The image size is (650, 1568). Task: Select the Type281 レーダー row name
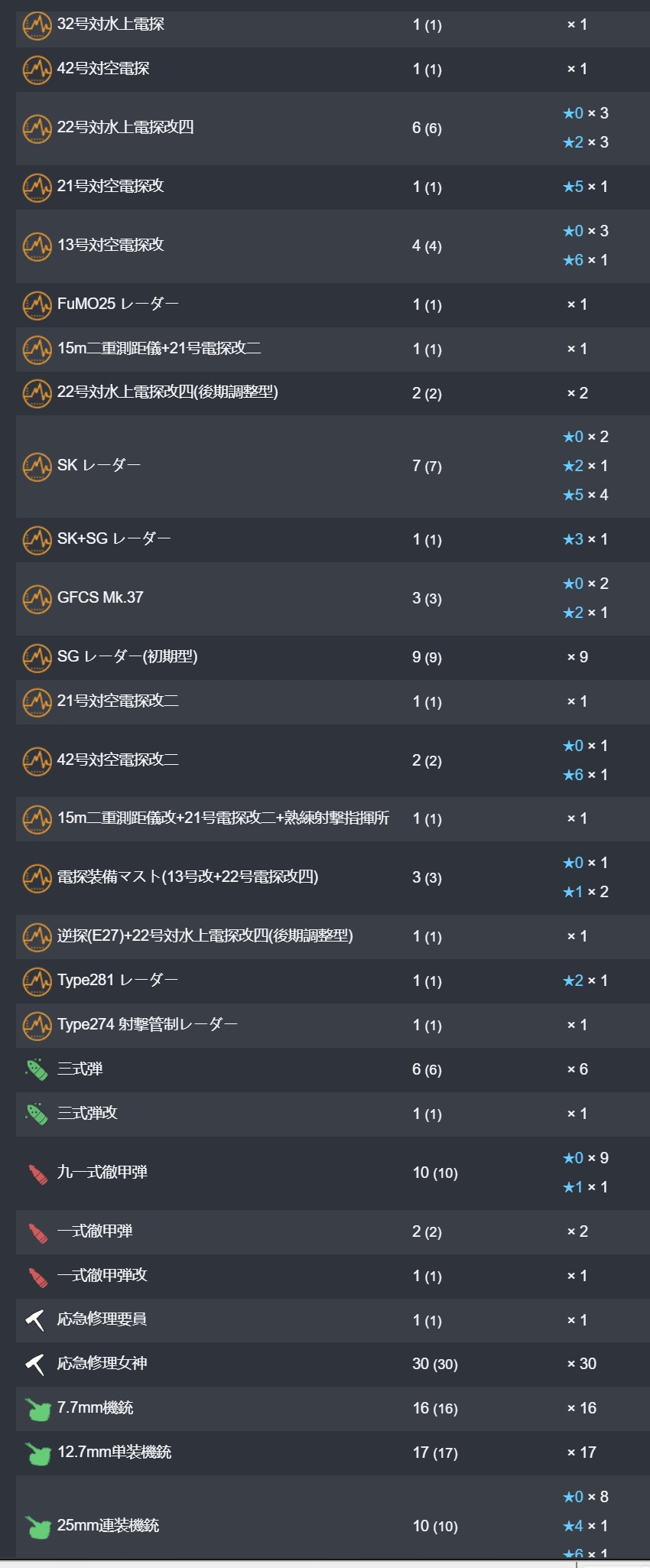(117, 980)
